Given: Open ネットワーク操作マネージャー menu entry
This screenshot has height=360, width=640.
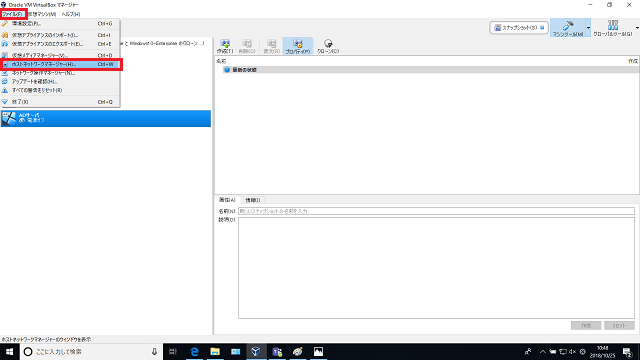Looking at the screenshot, I should click(60, 73).
